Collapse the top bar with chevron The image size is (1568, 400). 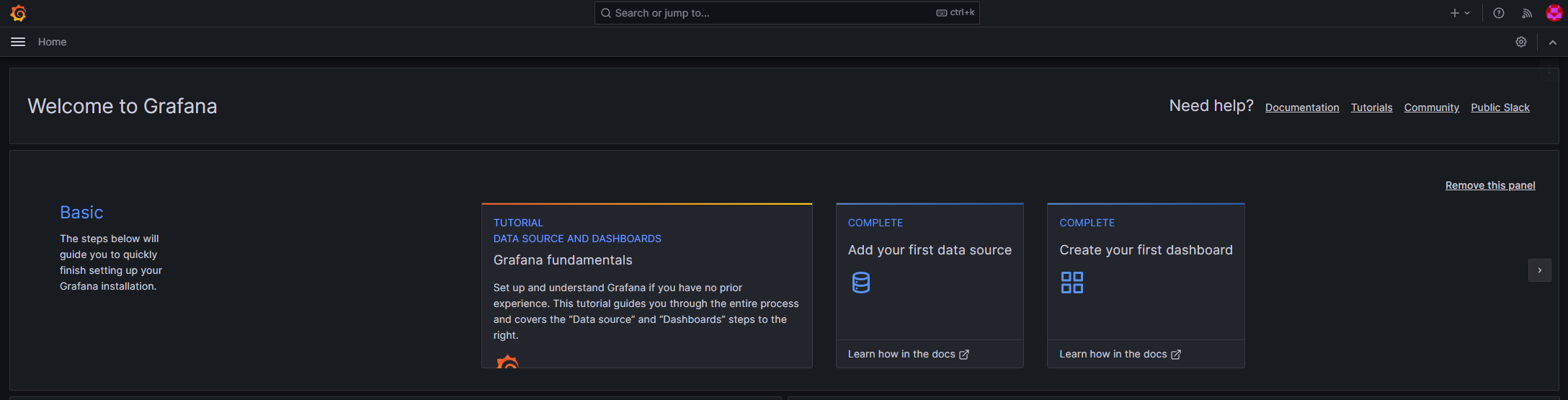1553,43
